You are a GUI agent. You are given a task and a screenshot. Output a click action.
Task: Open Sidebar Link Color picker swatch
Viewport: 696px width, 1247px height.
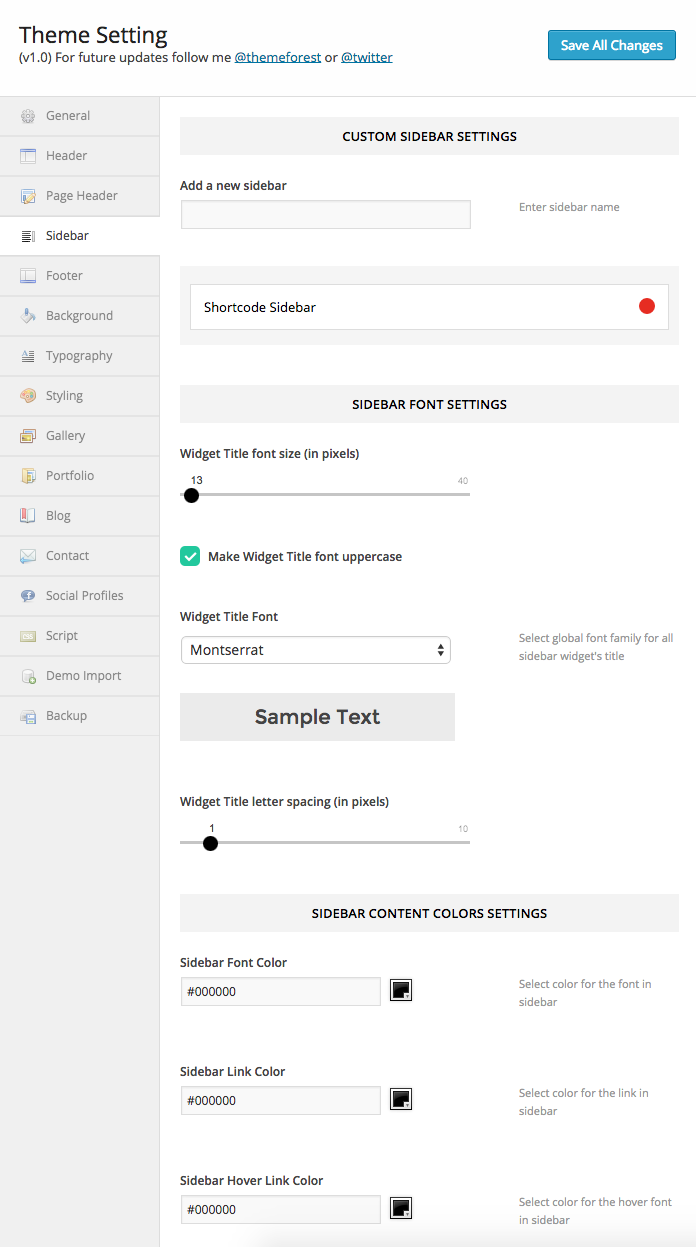click(x=401, y=1100)
